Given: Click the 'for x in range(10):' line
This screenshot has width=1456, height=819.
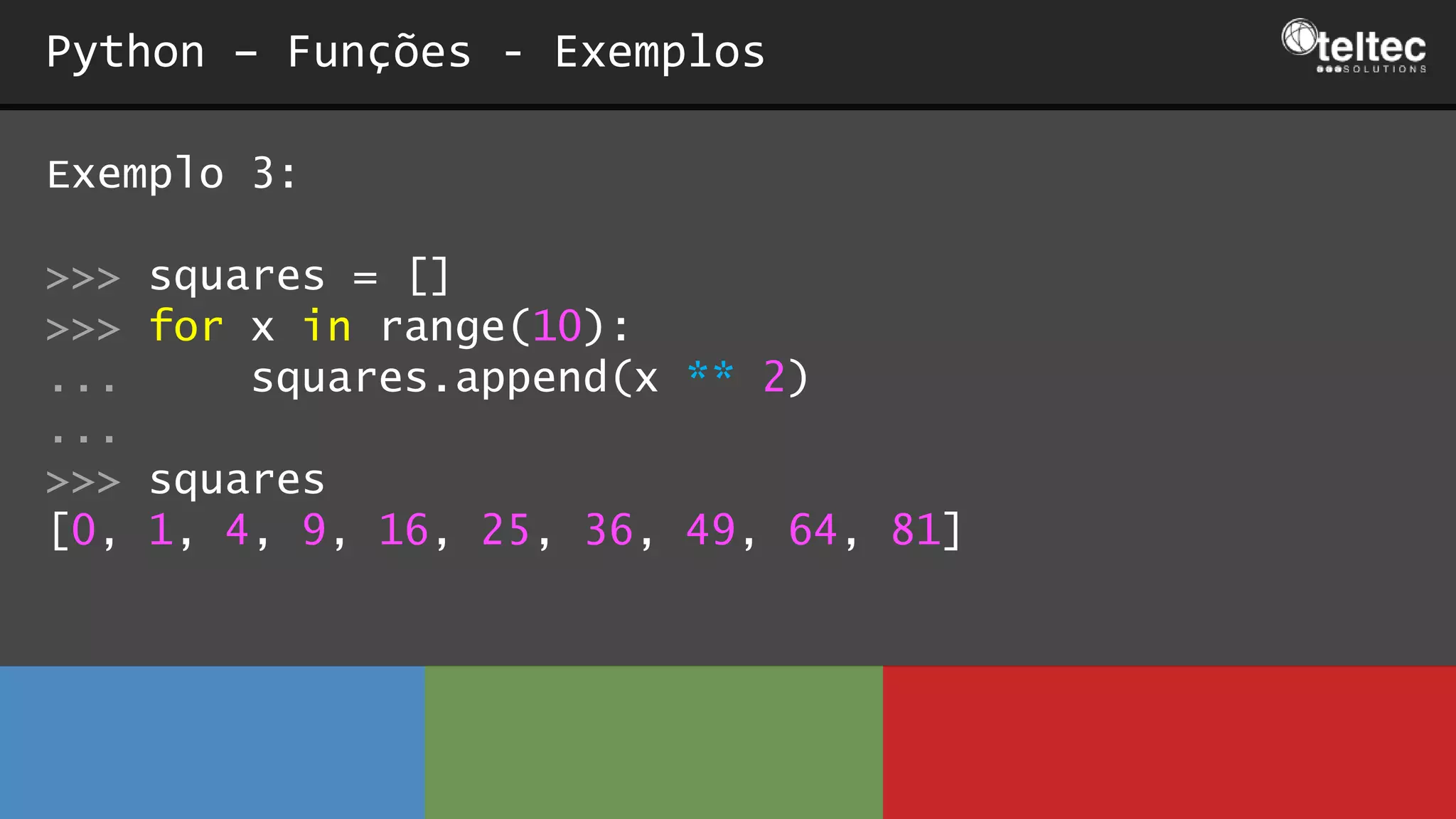Looking at the screenshot, I should coord(389,327).
